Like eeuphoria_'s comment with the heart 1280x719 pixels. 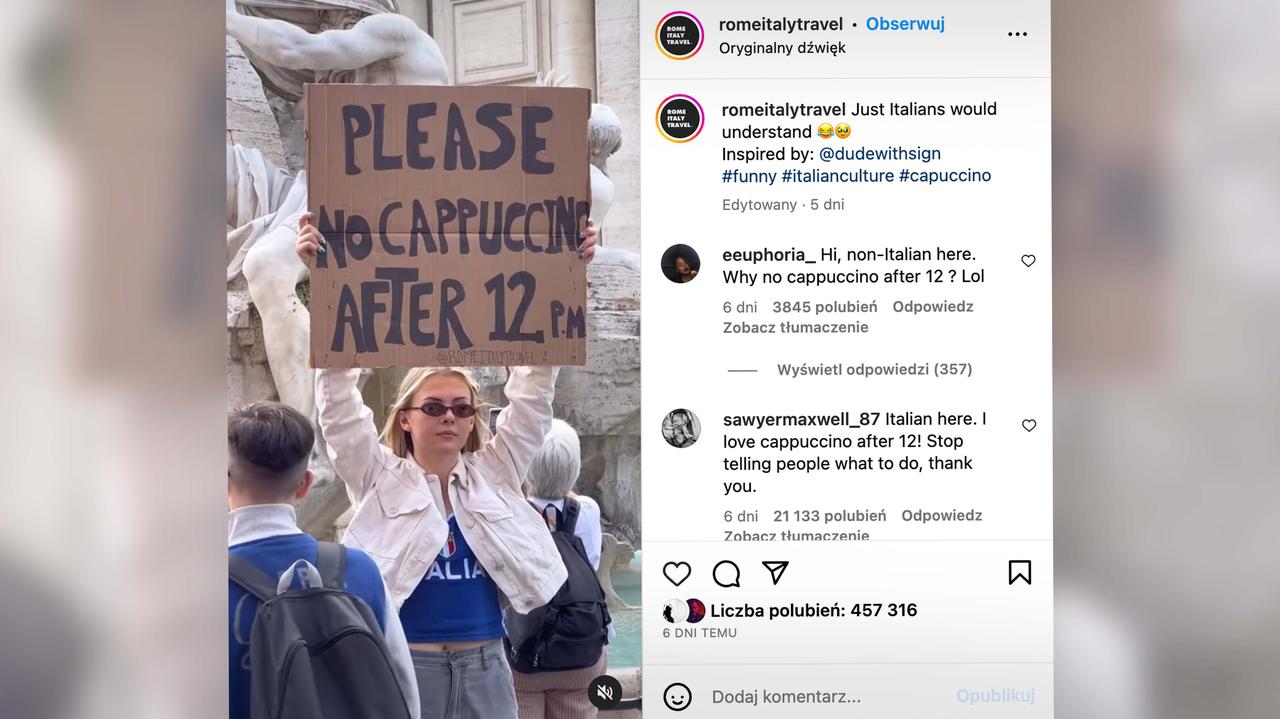point(1028,261)
